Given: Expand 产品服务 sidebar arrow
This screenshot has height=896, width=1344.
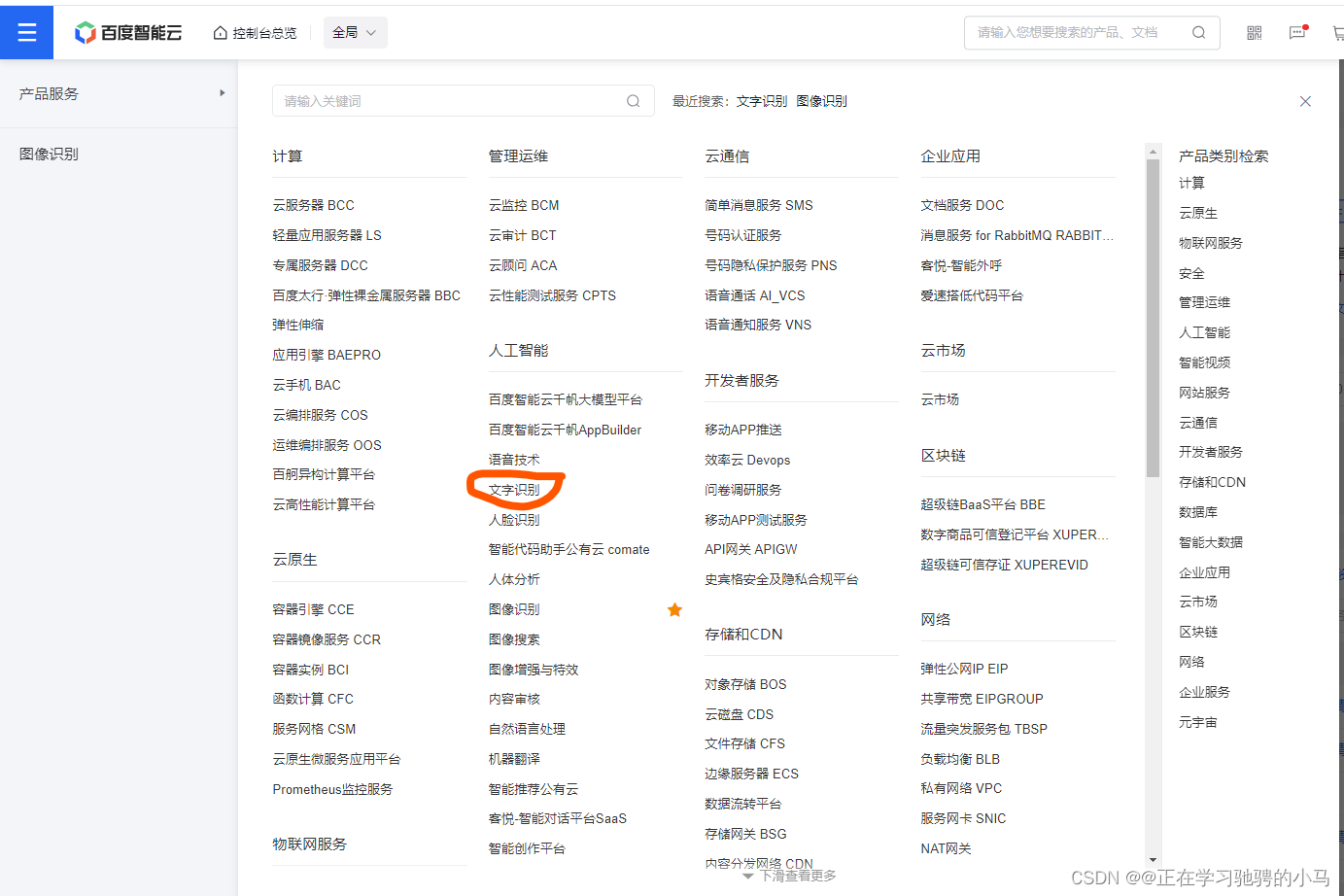Looking at the screenshot, I should (223, 93).
